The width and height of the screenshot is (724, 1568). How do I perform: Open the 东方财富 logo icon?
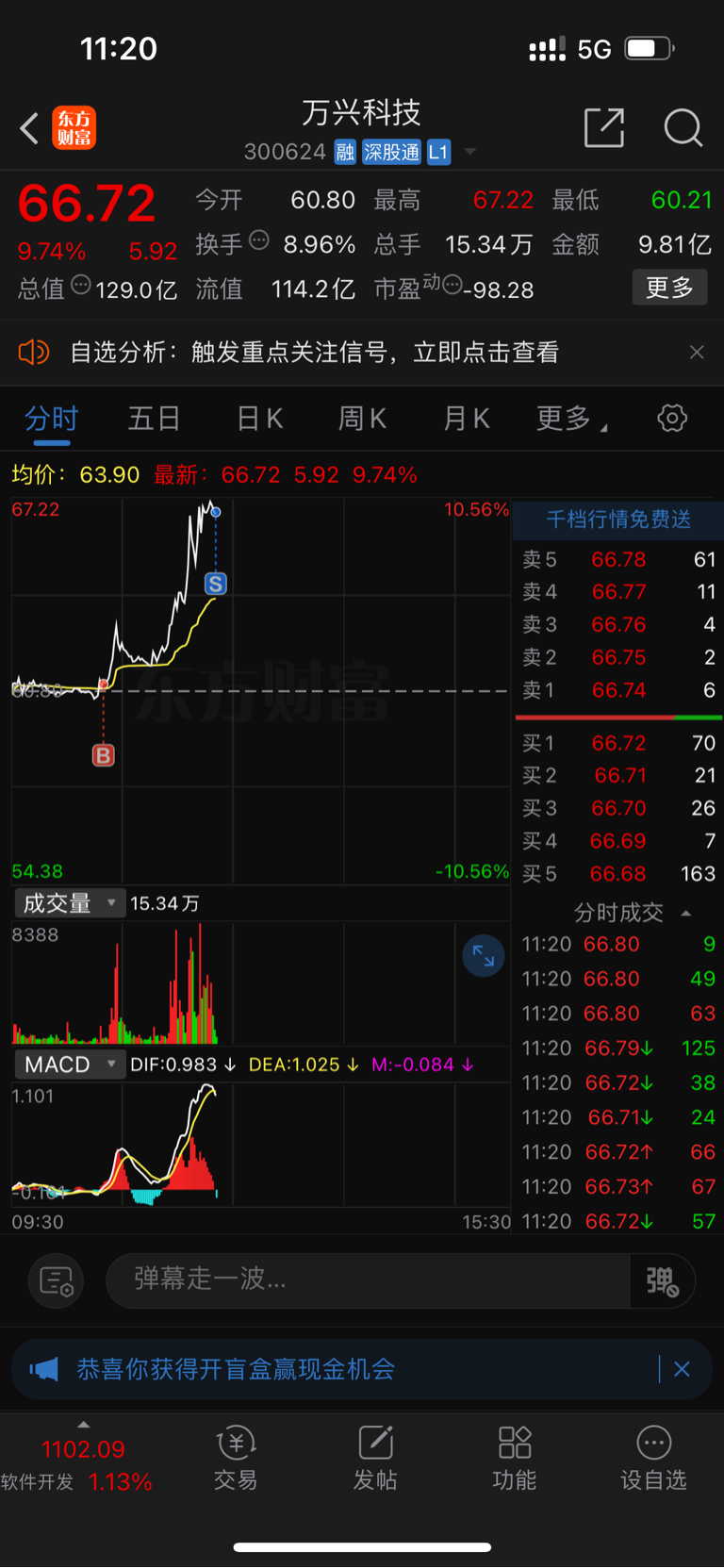pos(74,128)
